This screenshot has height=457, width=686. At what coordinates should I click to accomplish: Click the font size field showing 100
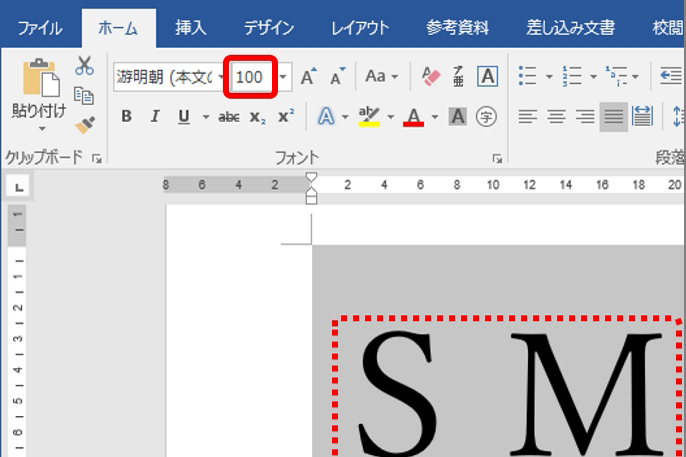pyautogui.click(x=251, y=77)
